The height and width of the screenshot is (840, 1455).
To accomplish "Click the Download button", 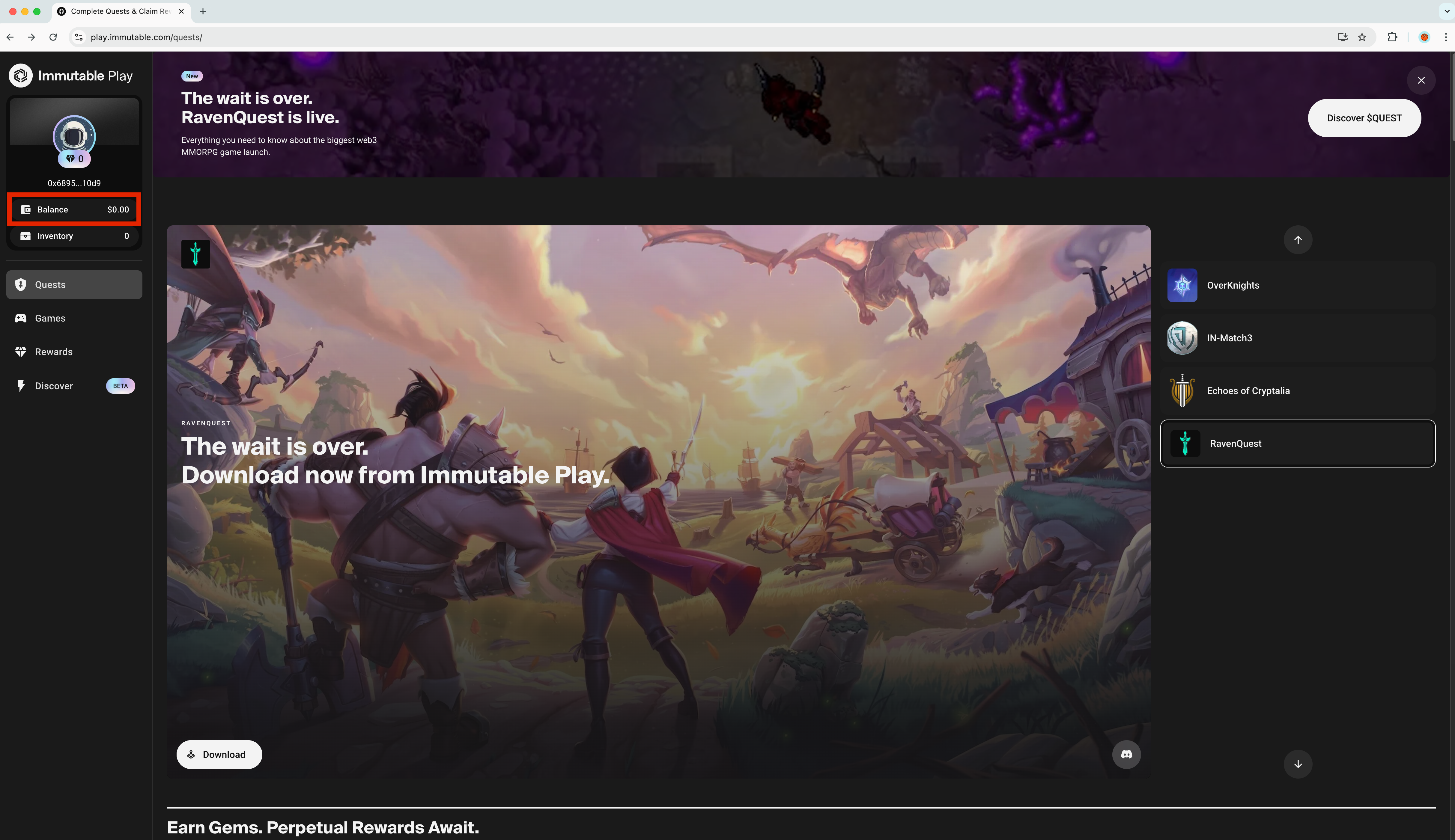I will pyautogui.click(x=219, y=755).
